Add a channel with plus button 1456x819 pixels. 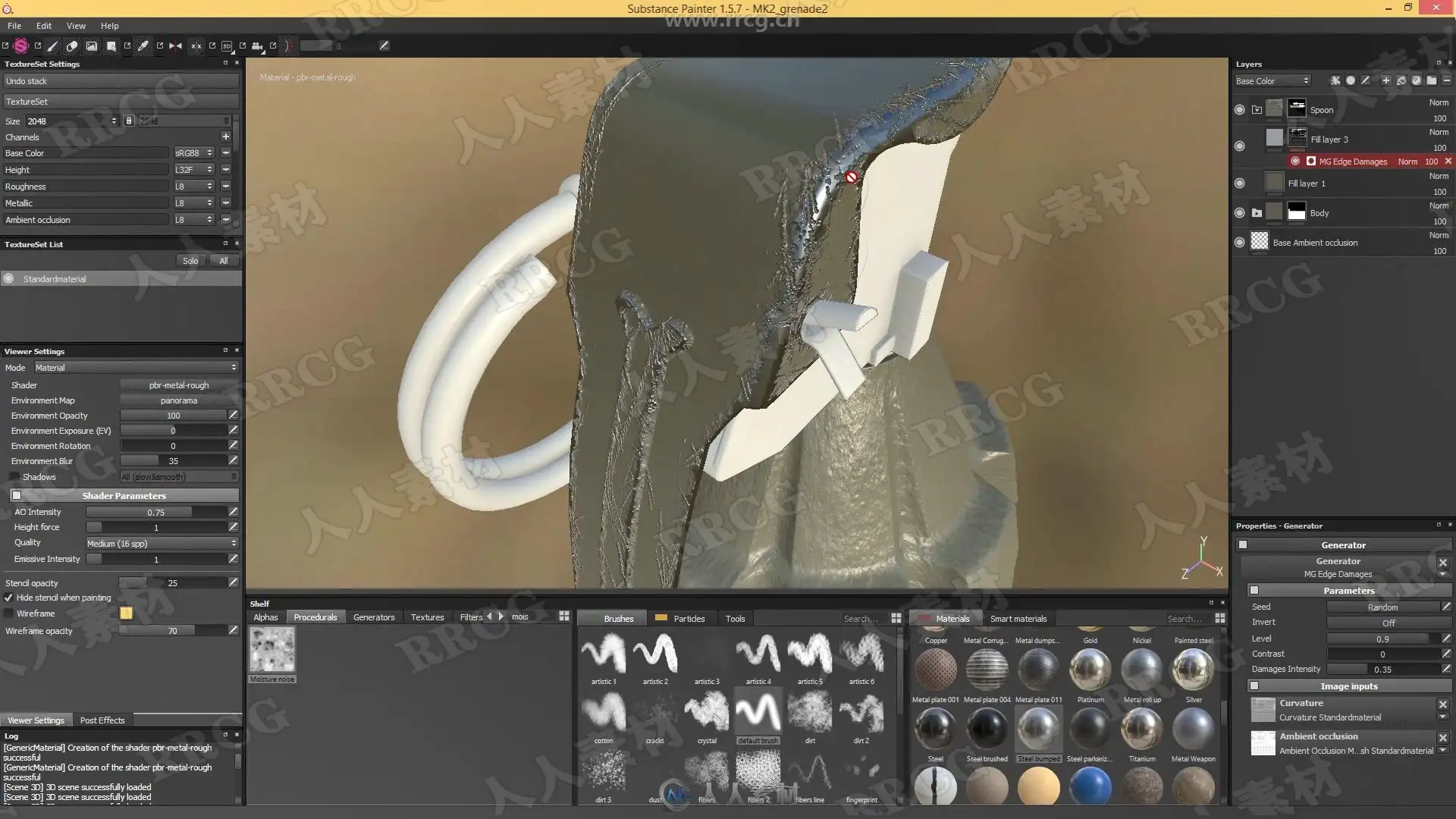(225, 136)
